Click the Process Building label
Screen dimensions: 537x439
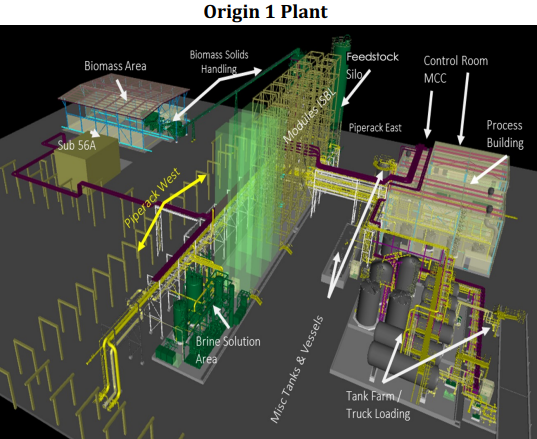point(505,134)
